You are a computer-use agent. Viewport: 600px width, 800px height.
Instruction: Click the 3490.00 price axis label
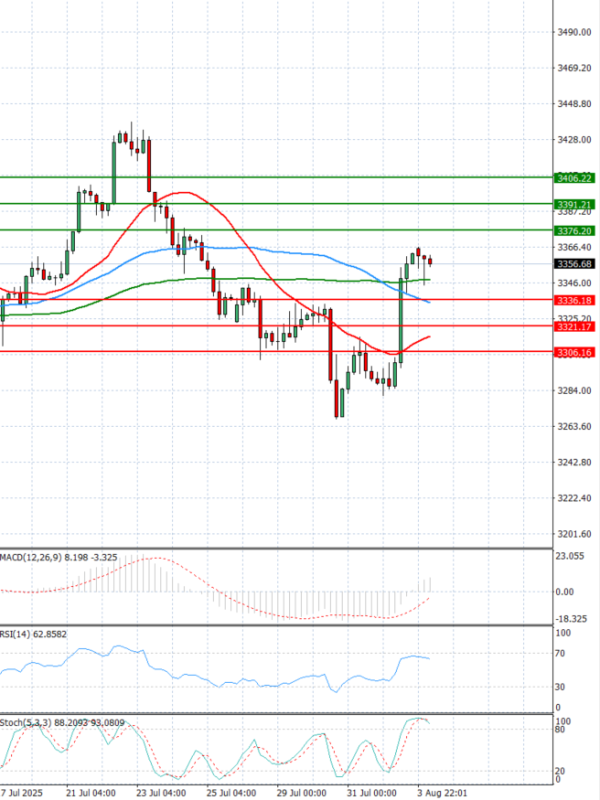coord(574,32)
